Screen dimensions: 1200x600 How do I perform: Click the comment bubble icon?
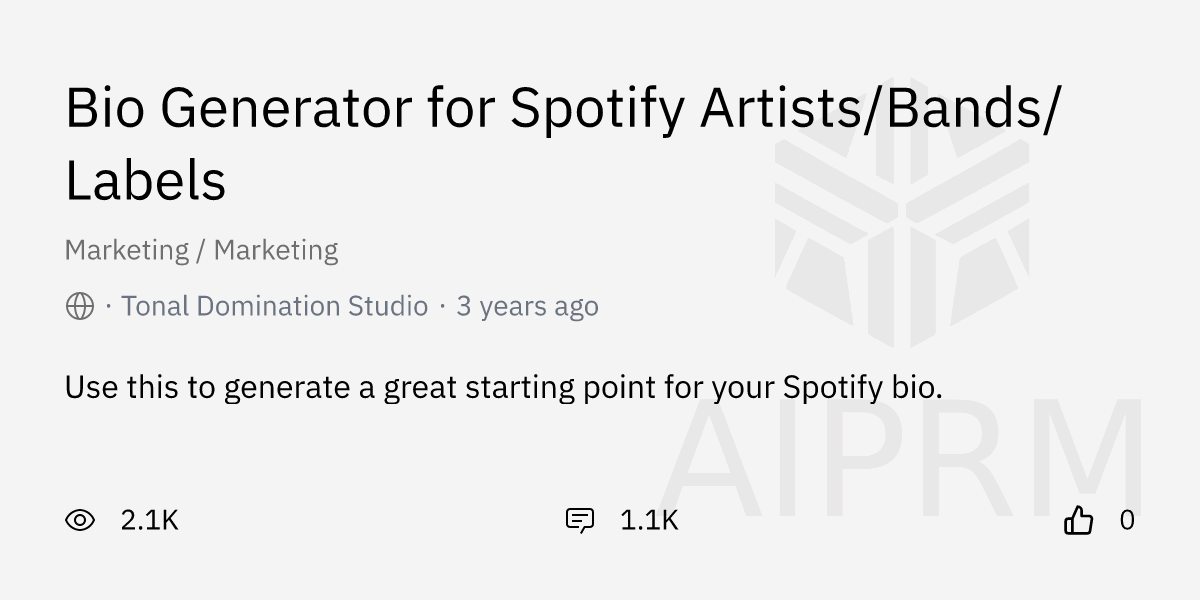pos(580,520)
